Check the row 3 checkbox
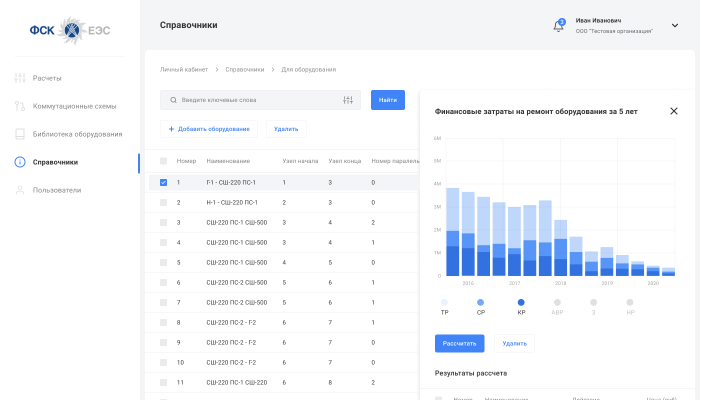Viewport: 701px width, 401px height. (164, 223)
